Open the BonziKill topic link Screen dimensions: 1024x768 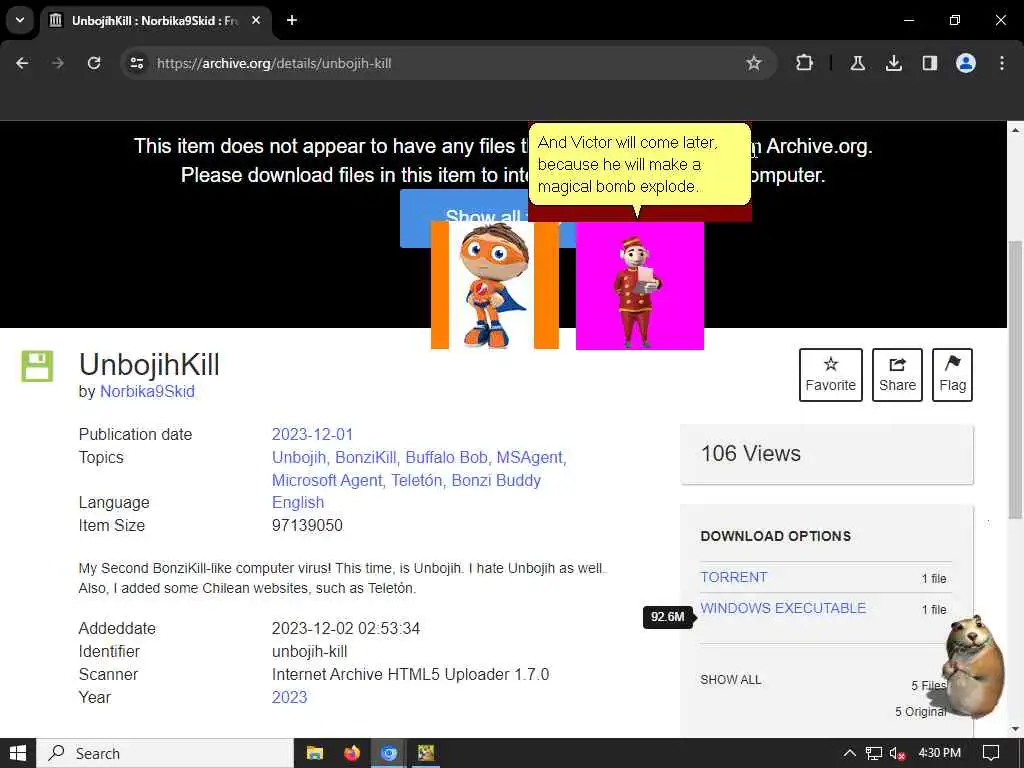click(366, 457)
